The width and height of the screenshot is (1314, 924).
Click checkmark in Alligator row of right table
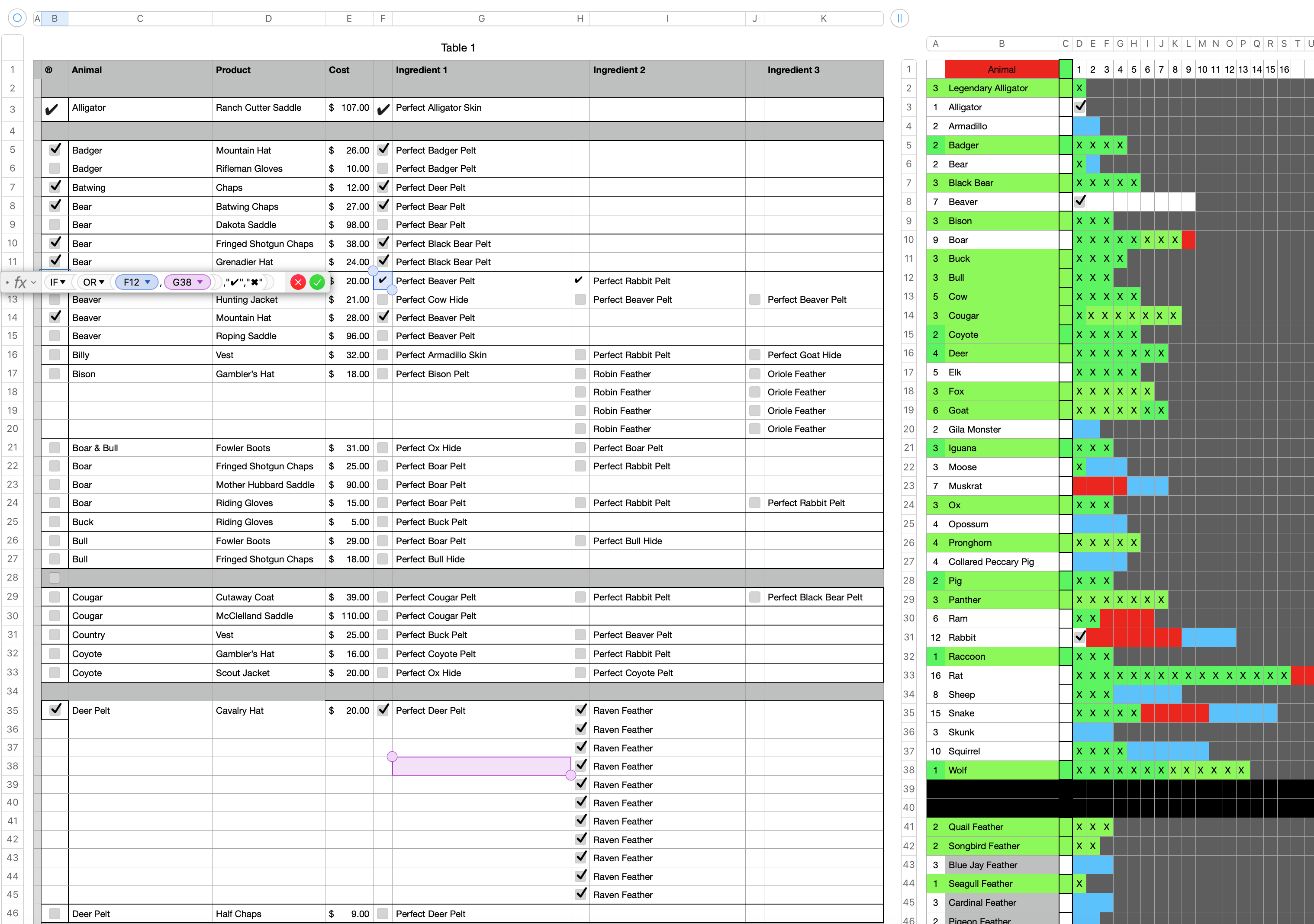1079,106
